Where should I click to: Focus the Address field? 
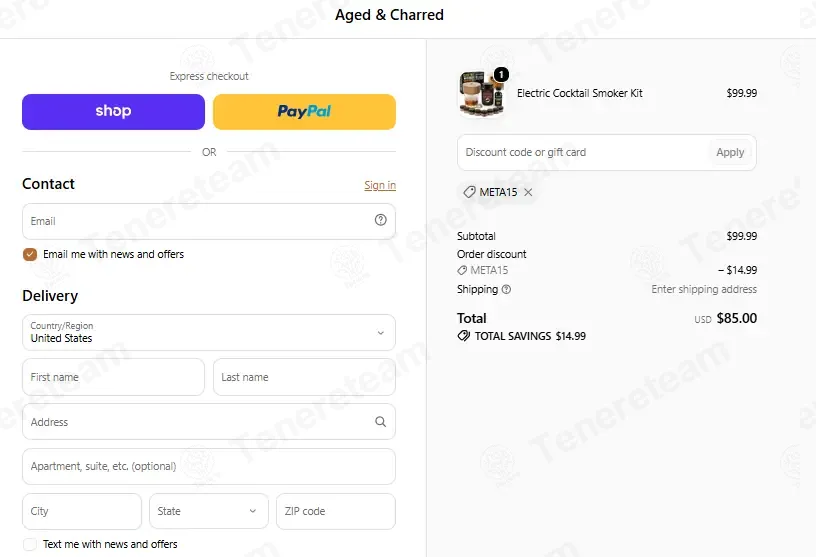tap(209, 422)
